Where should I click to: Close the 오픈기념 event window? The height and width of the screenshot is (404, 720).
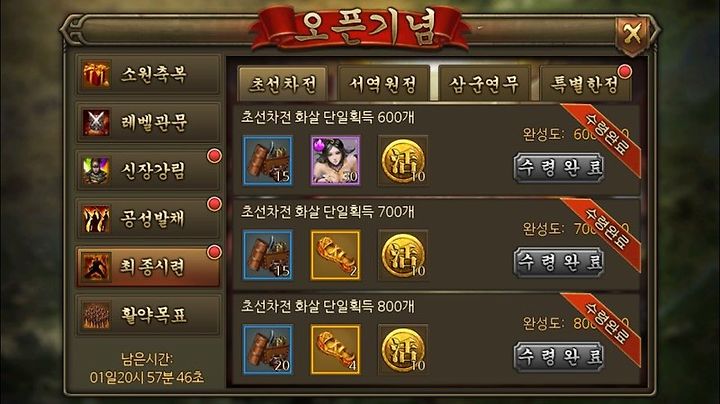(x=632, y=34)
